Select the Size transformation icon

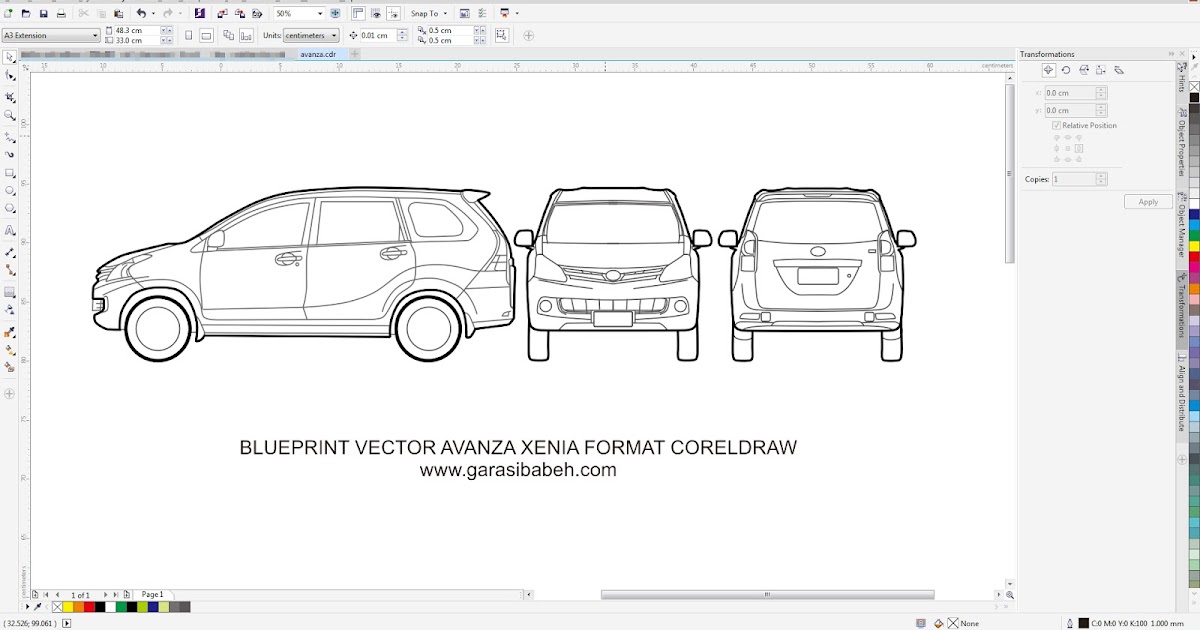(1100, 70)
